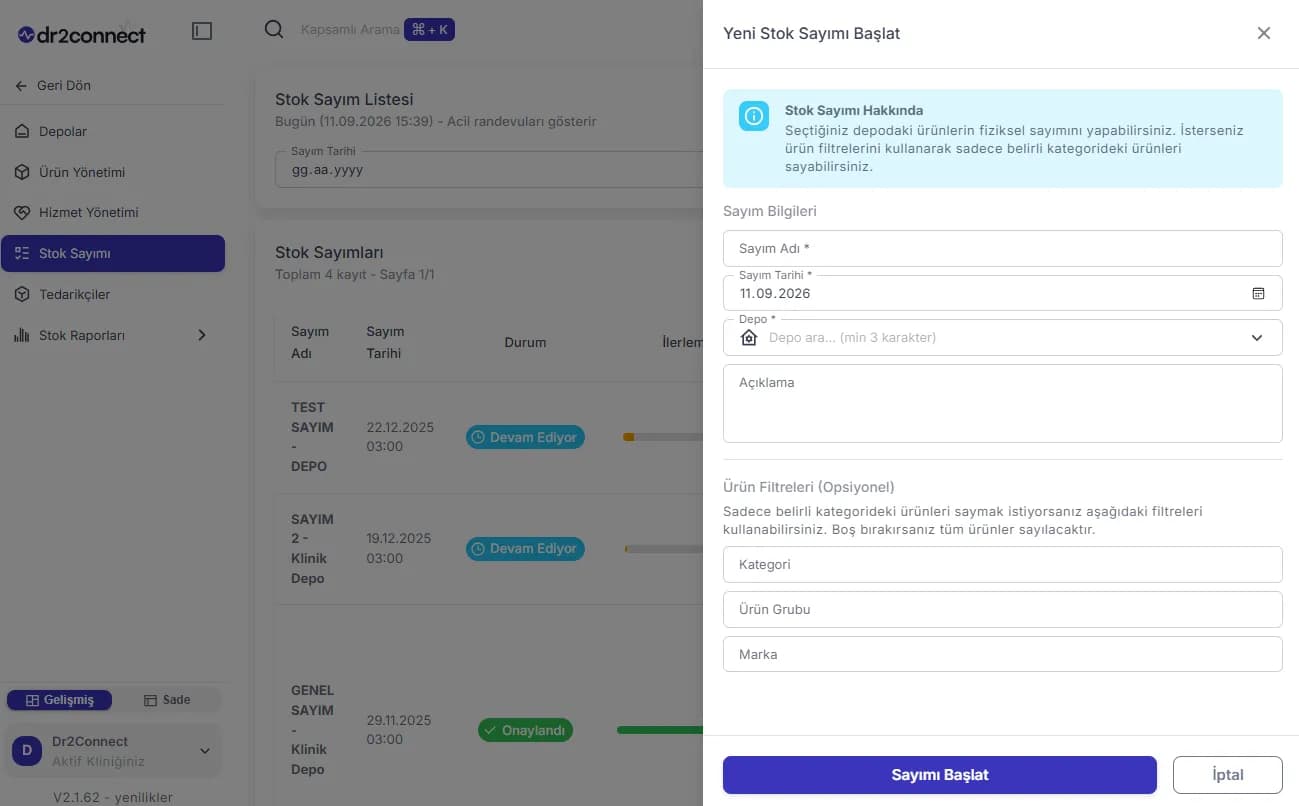Focus the Sayım Adı input field
Screen dimensions: 1299x806
1002,248
